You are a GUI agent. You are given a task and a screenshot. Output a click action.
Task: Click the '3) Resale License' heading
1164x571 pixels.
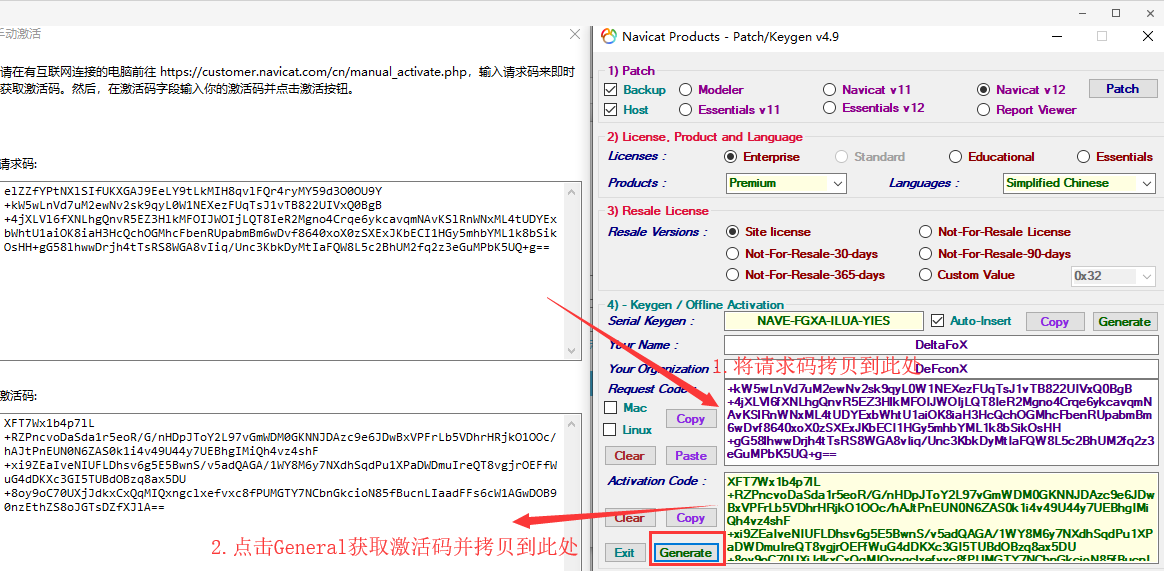tap(658, 211)
